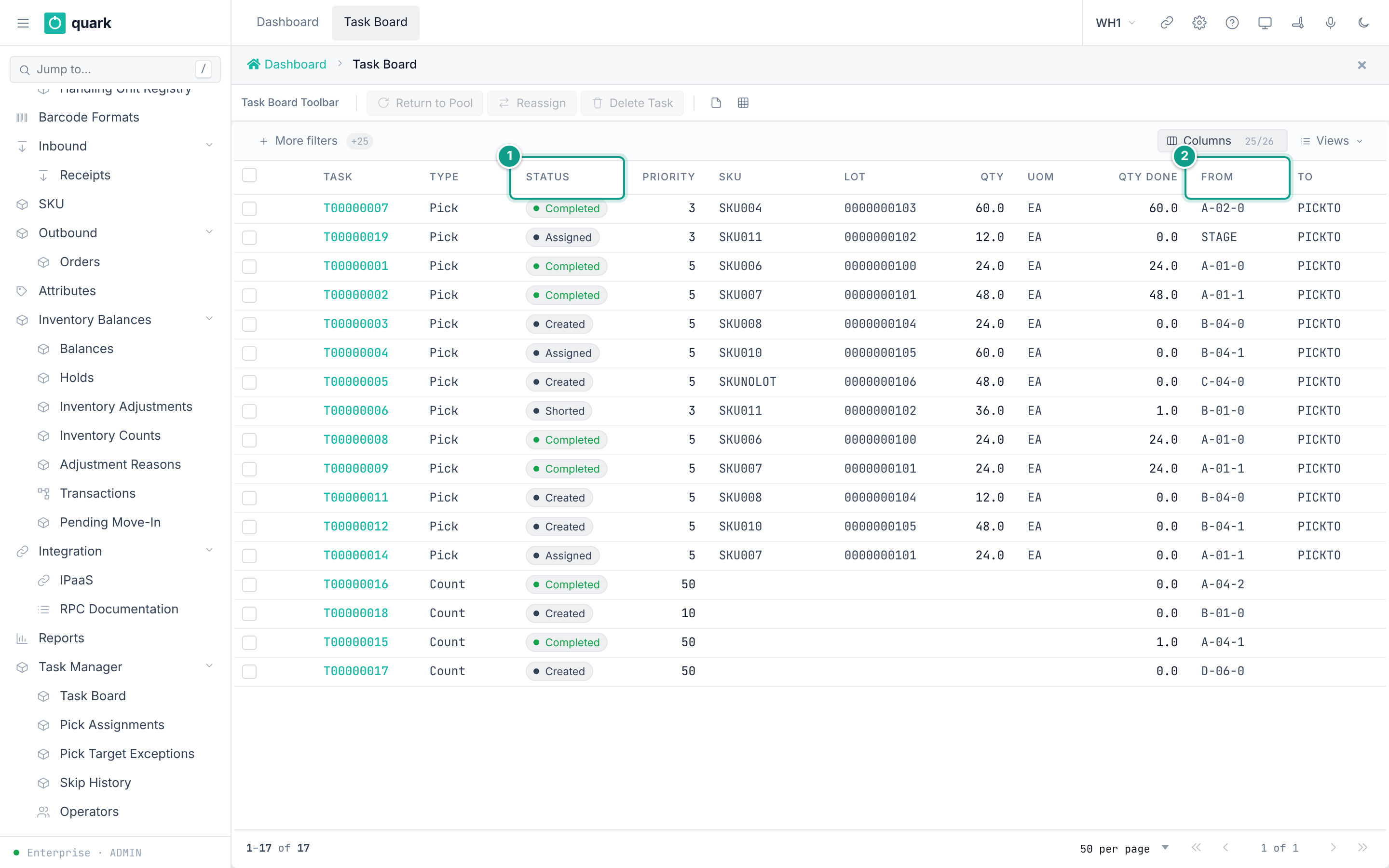Click the forklift icon in header
Screen dimensions: 1389x868
pyautogui.click(x=1297, y=23)
